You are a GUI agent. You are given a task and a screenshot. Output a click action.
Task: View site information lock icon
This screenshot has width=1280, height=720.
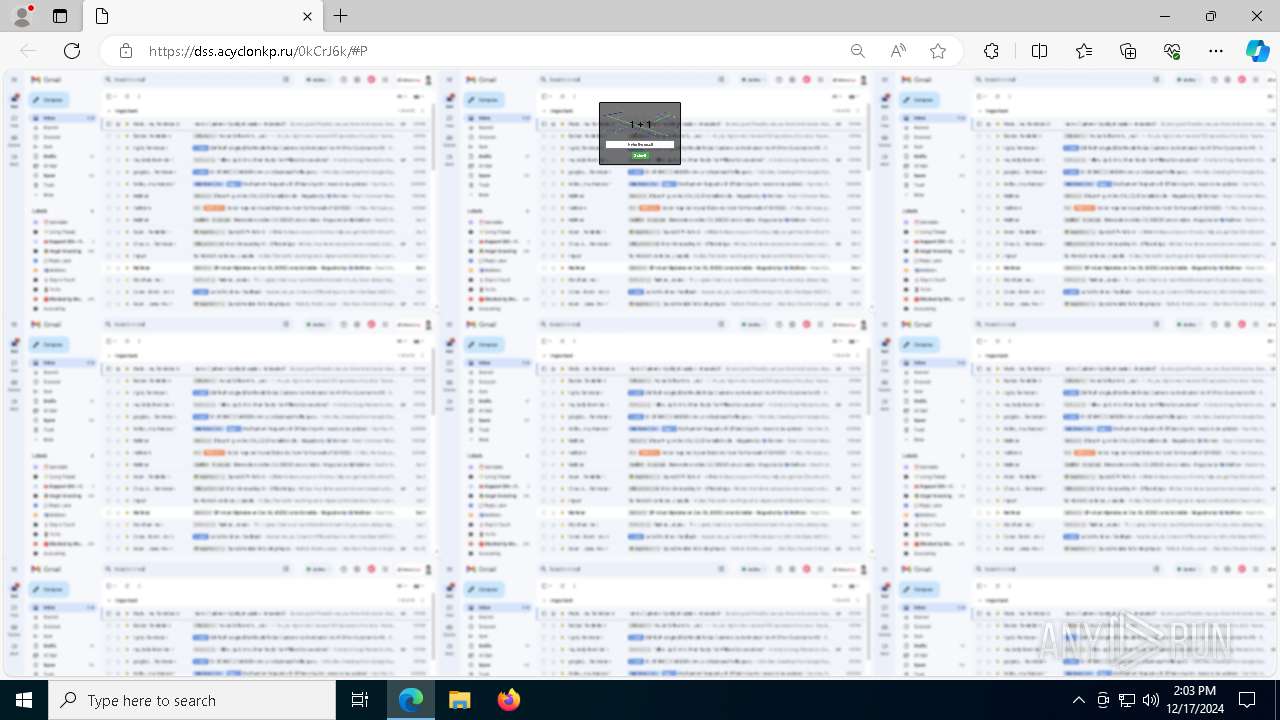tap(126, 51)
